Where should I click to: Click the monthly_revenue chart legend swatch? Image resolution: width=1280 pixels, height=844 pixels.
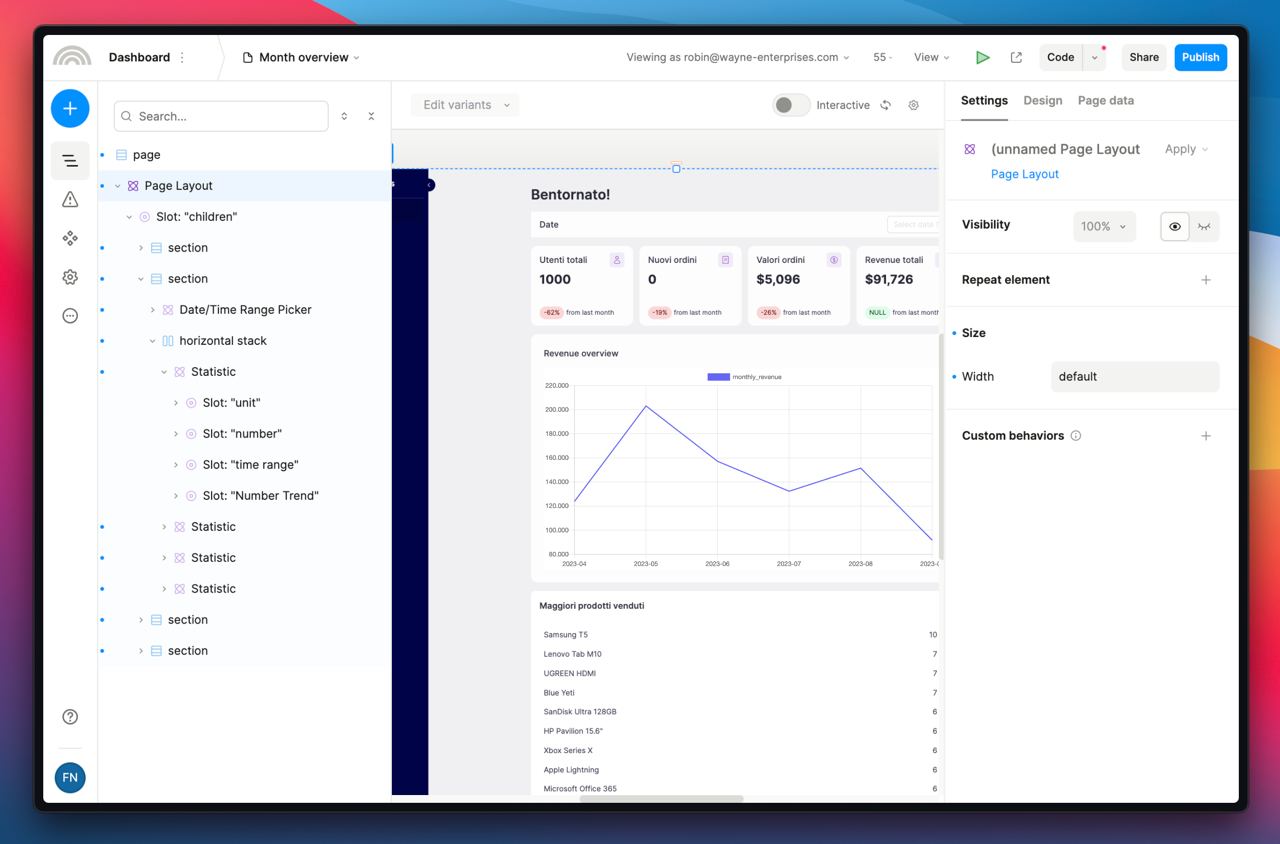(x=718, y=377)
